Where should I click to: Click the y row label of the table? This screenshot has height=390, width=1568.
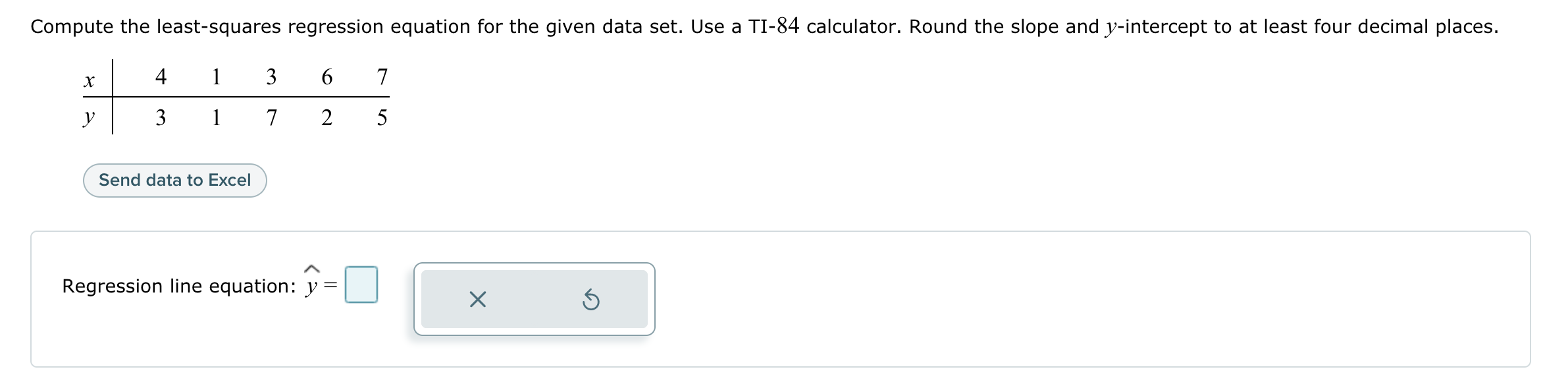click(x=89, y=117)
